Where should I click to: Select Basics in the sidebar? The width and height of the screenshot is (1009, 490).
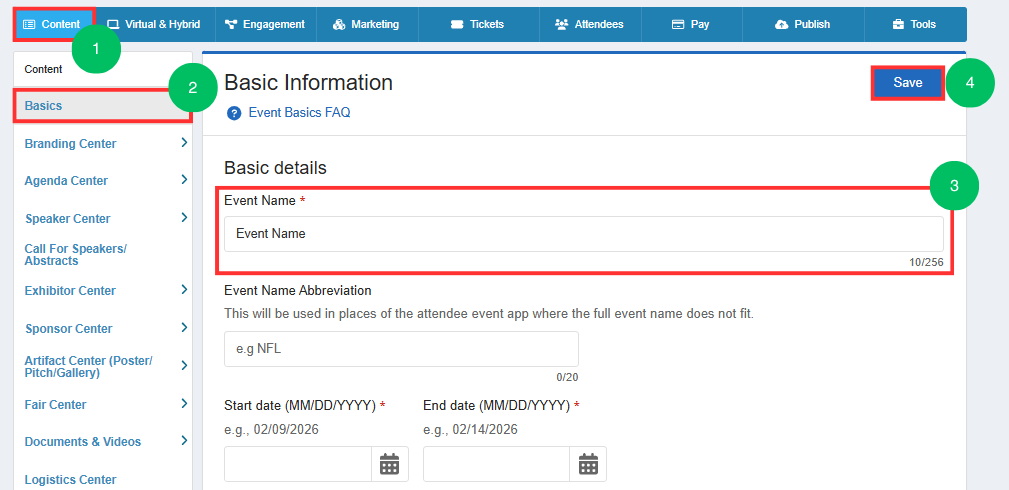coord(103,106)
